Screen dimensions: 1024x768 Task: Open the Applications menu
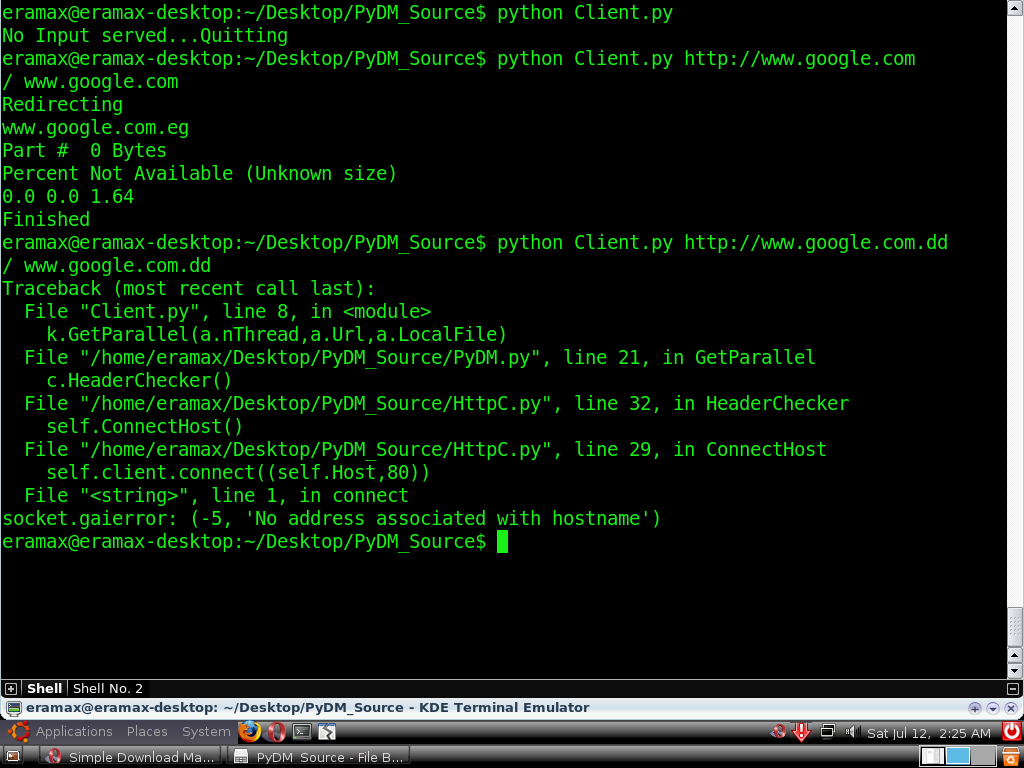(x=74, y=731)
